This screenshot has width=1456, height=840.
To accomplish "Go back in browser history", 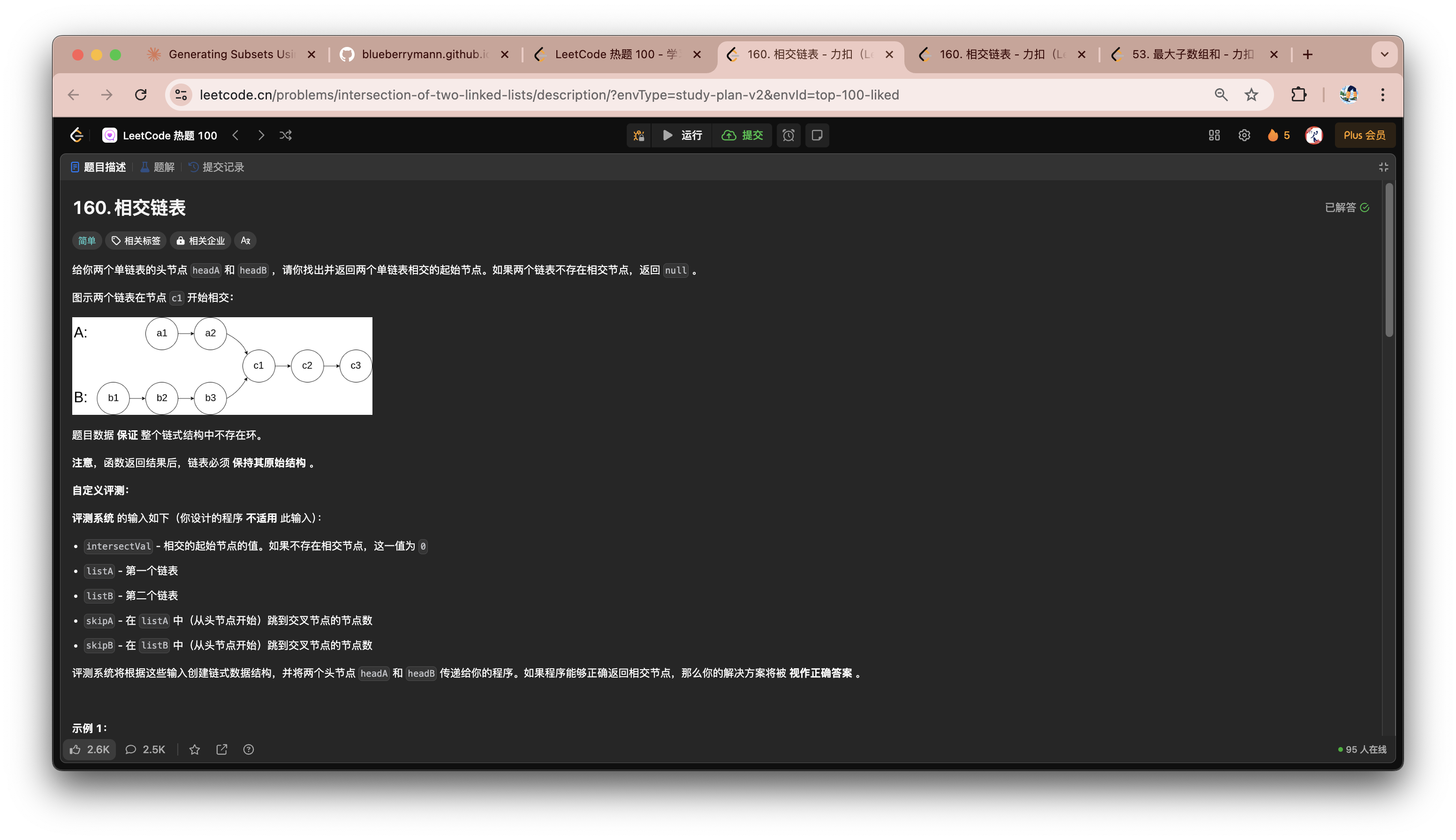I will coord(74,95).
